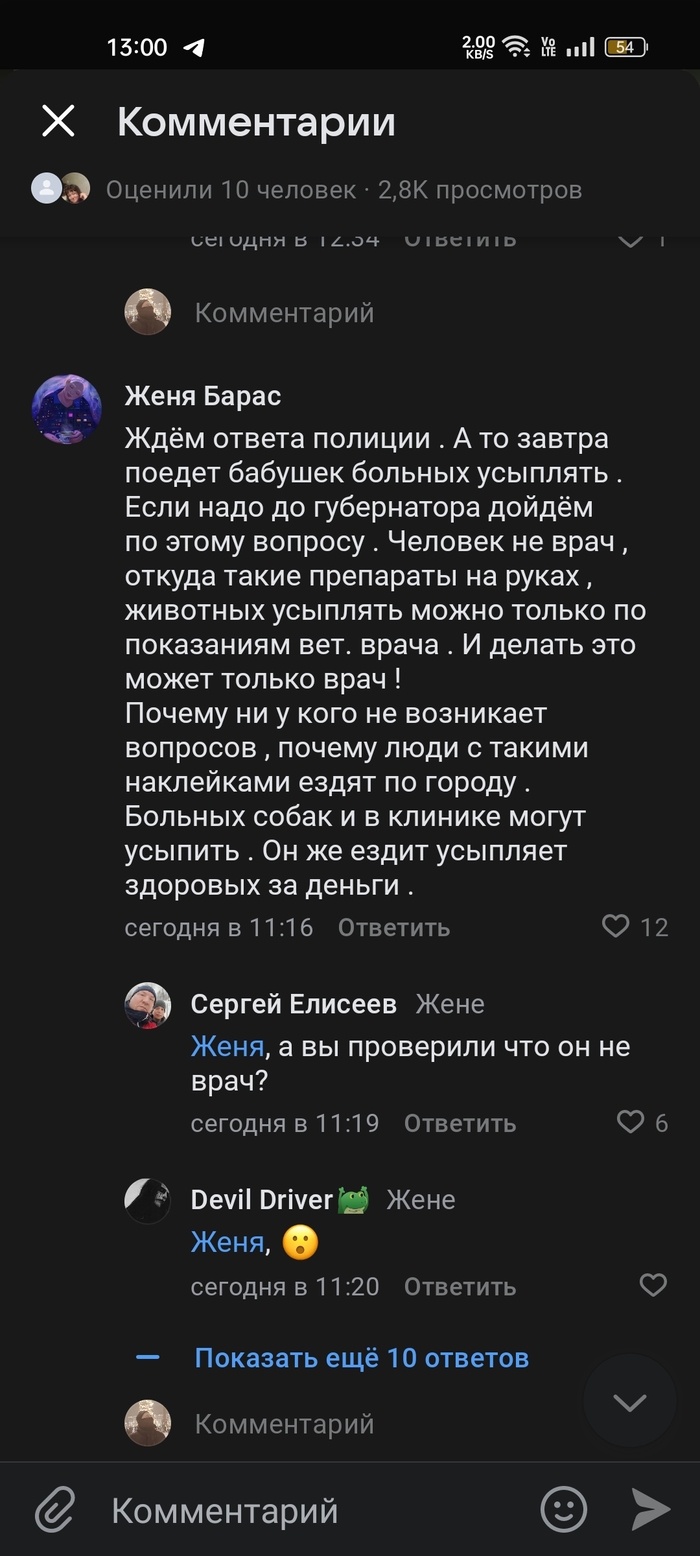
Task: Close the comments panel with X
Action: pyautogui.click(x=58, y=122)
